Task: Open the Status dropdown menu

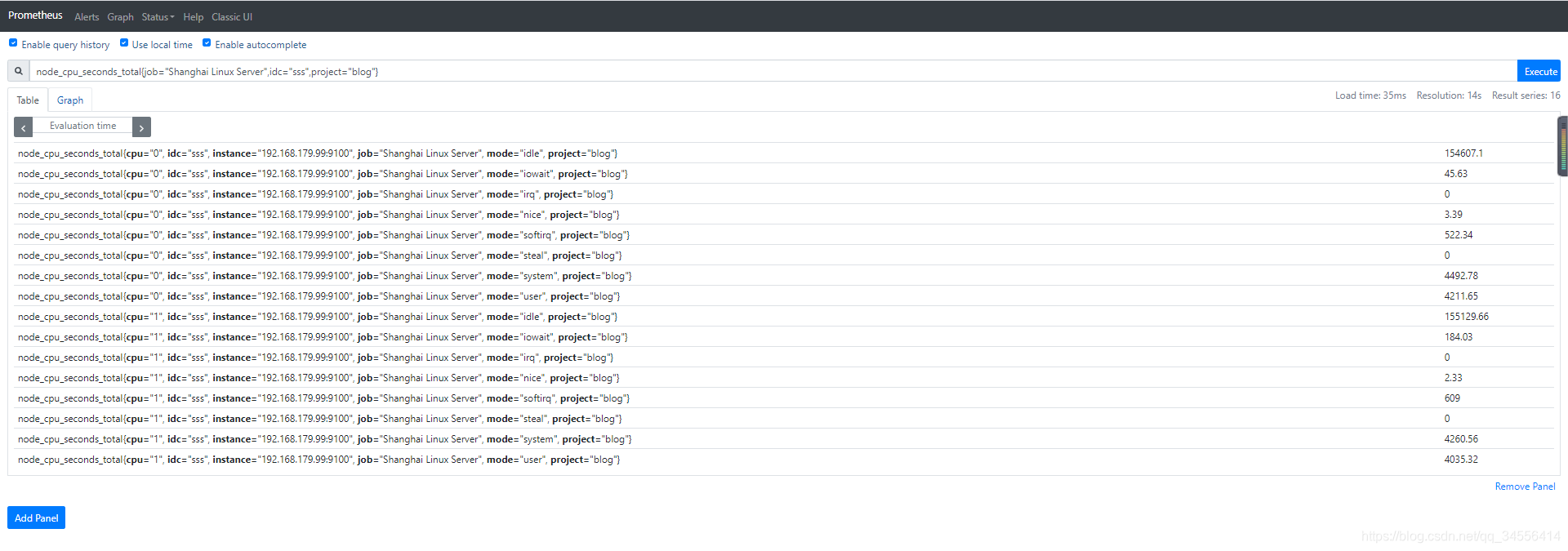Action: (158, 17)
